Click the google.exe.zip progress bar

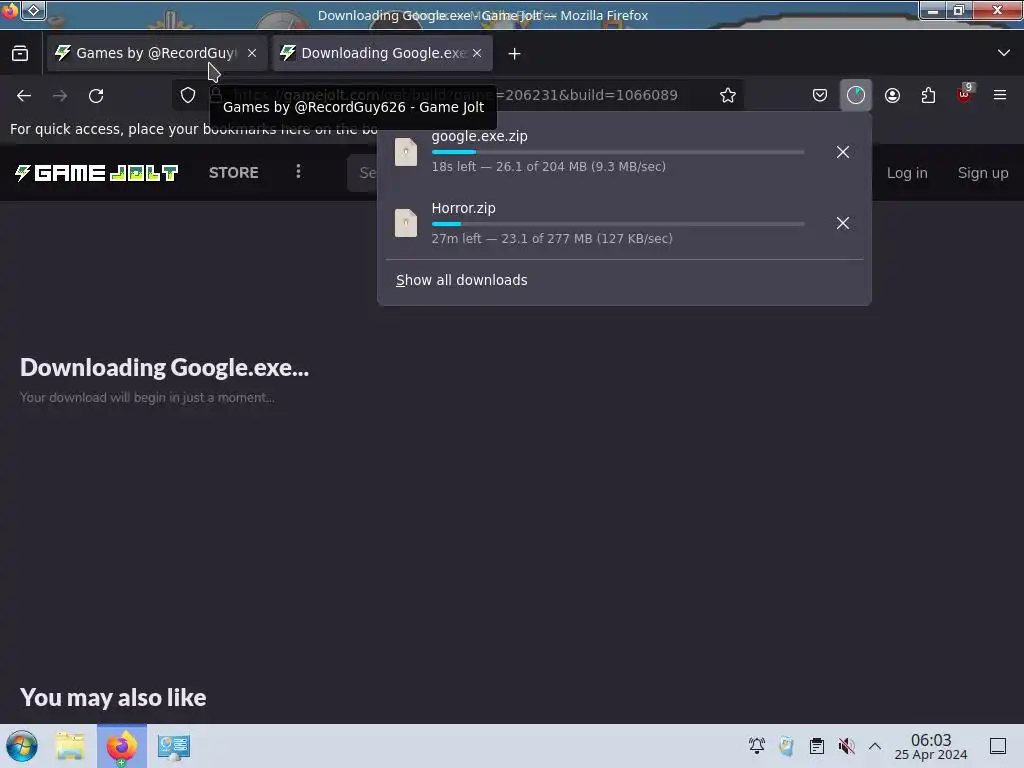[x=618, y=152]
